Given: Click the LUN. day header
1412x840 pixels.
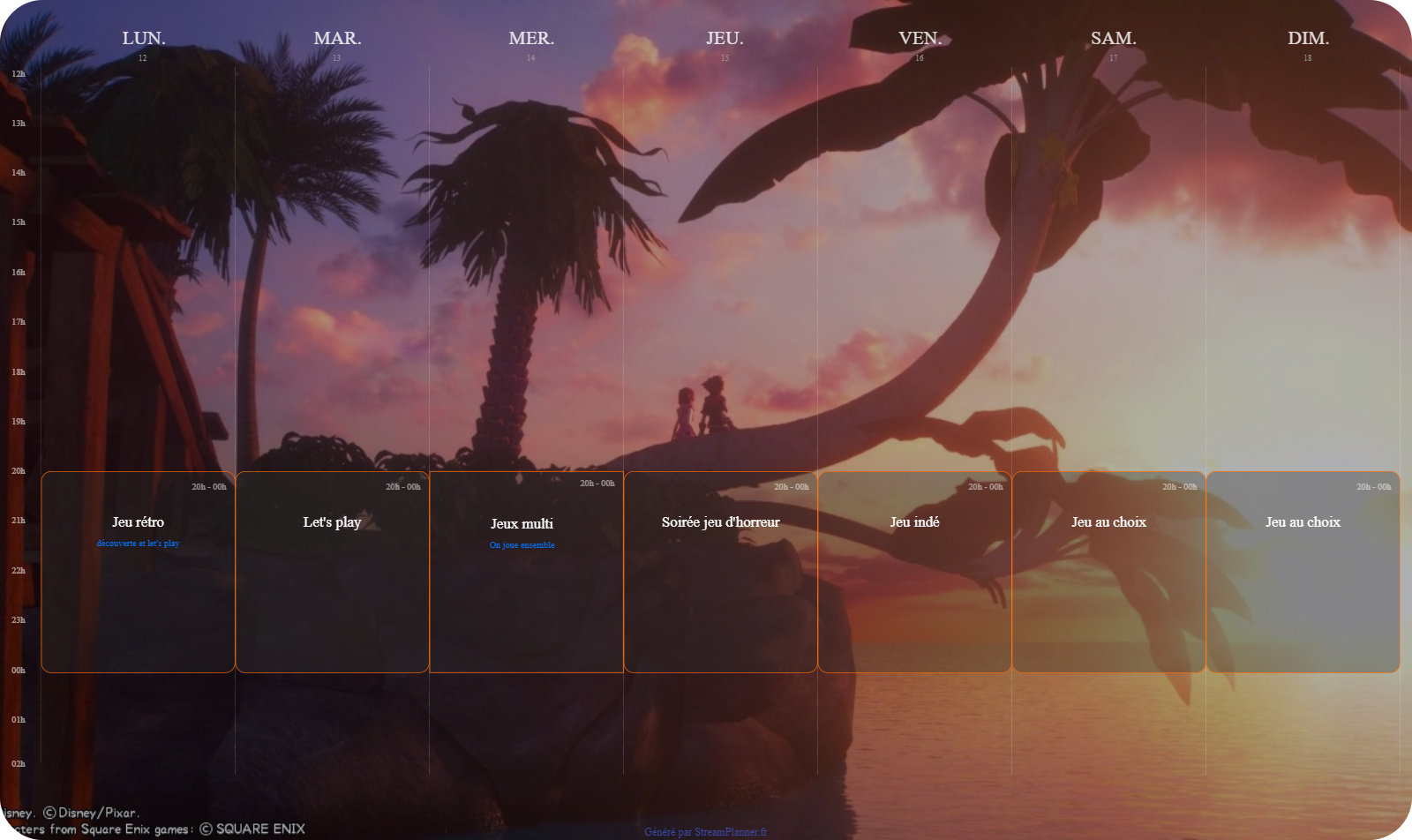Looking at the screenshot, I should 143,38.
